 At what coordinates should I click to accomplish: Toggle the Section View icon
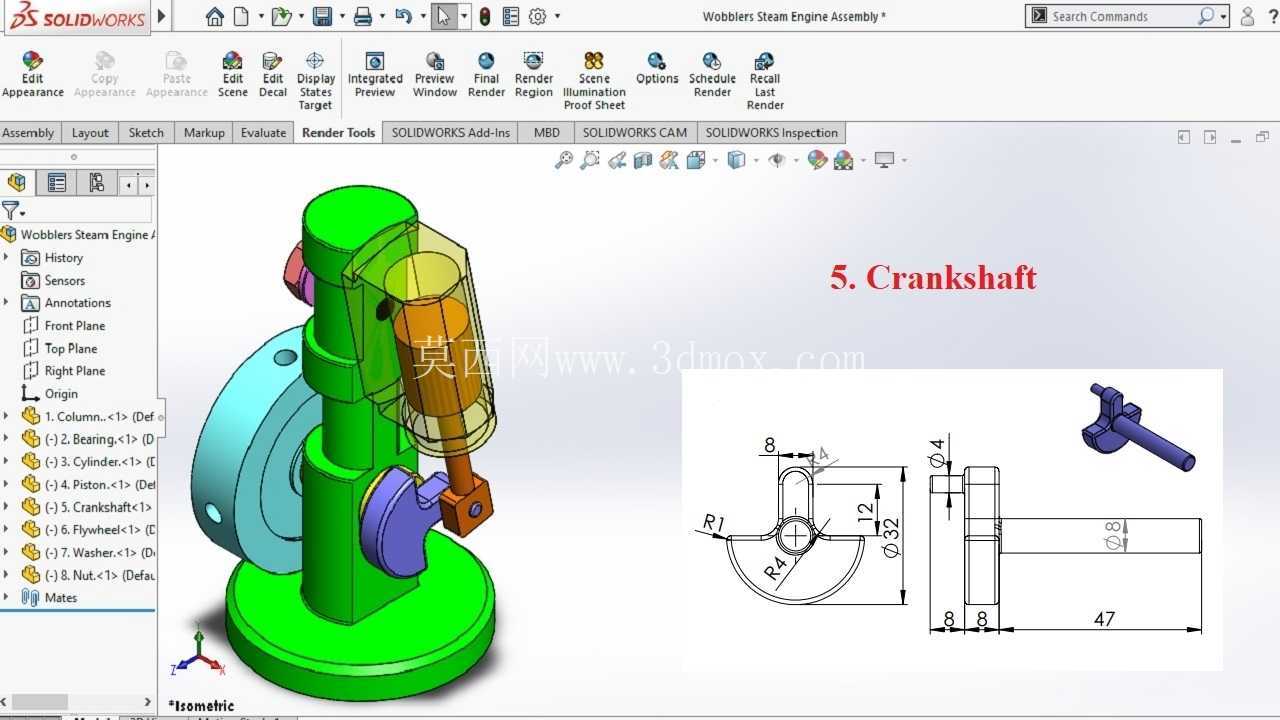[643, 160]
